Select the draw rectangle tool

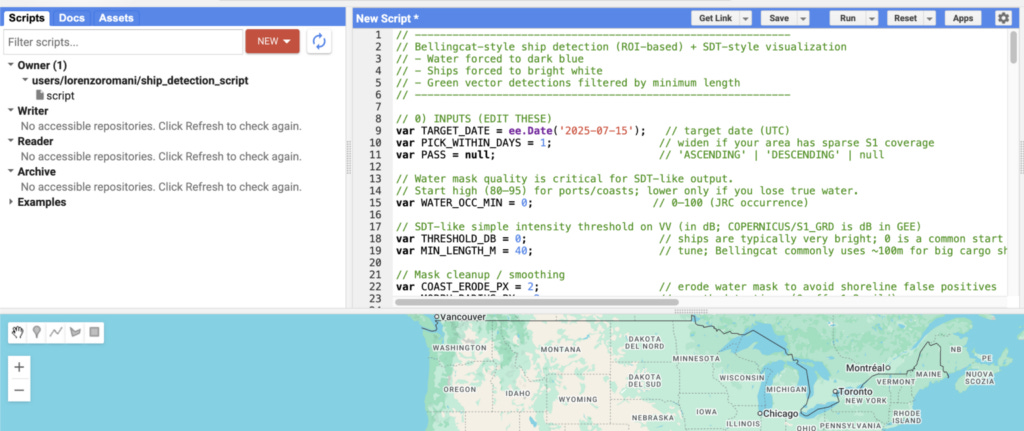(x=94, y=333)
